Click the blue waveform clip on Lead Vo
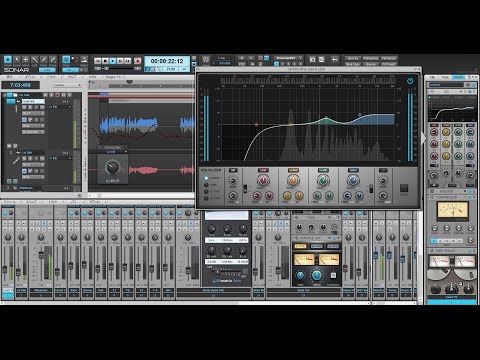The height and width of the screenshot is (360, 480). tap(129, 124)
